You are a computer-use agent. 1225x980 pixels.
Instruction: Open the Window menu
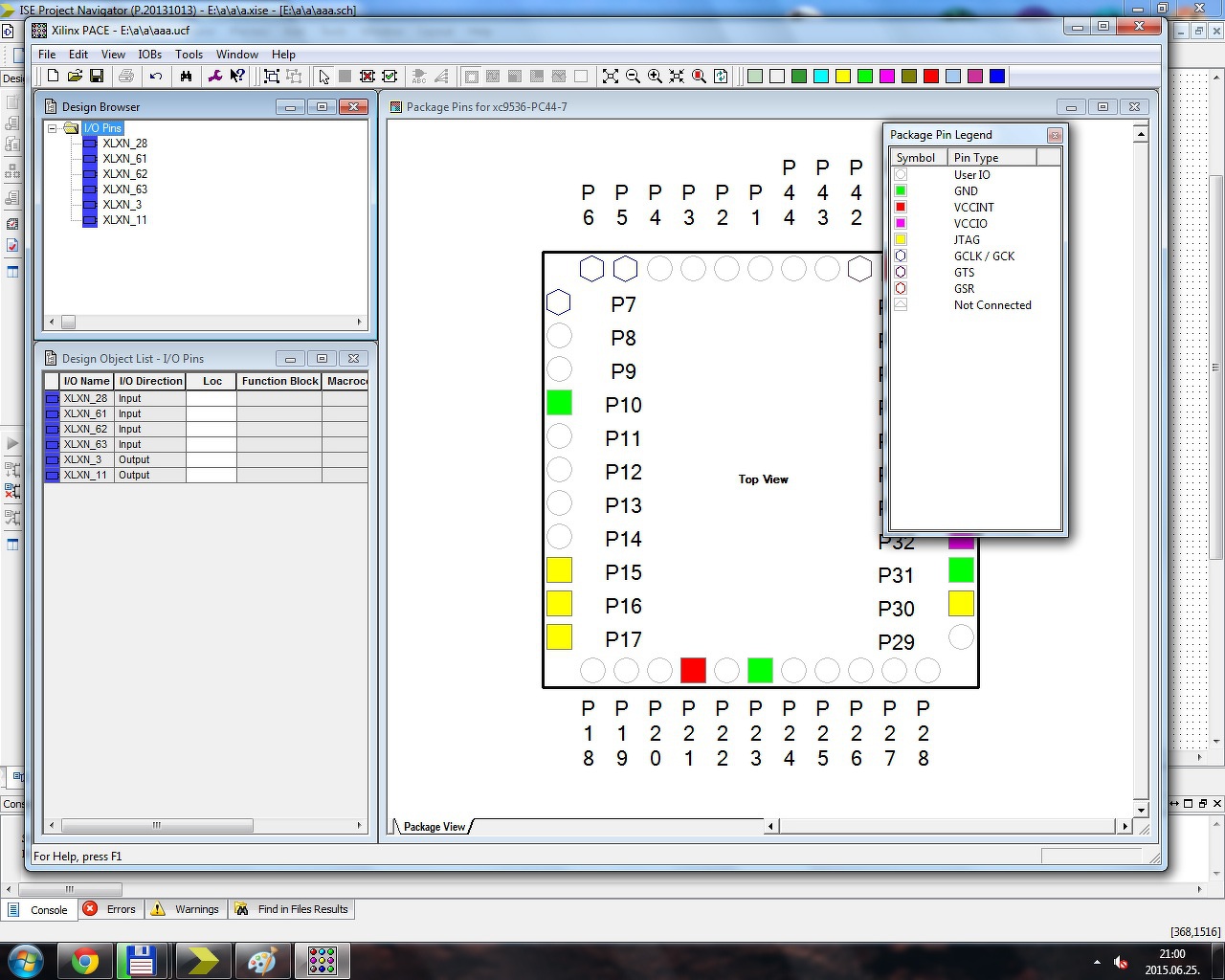(x=237, y=55)
